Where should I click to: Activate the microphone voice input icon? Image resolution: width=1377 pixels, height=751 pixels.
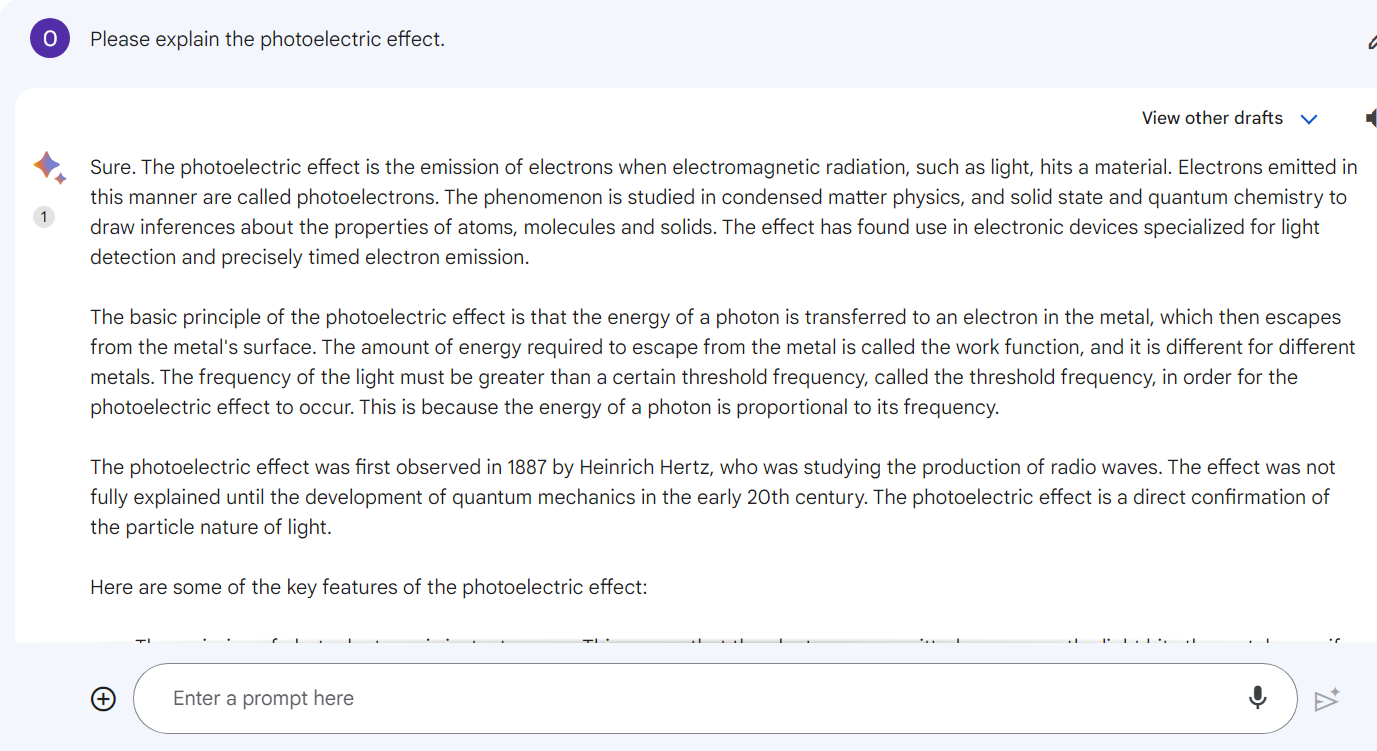point(1258,698)
